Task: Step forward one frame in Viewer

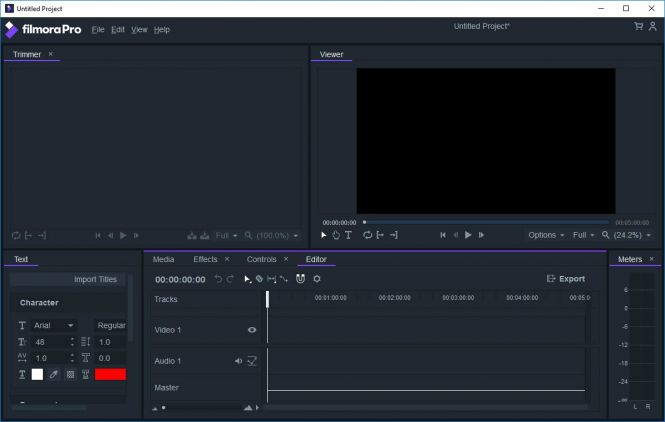Action: click(x=481, y=235)
